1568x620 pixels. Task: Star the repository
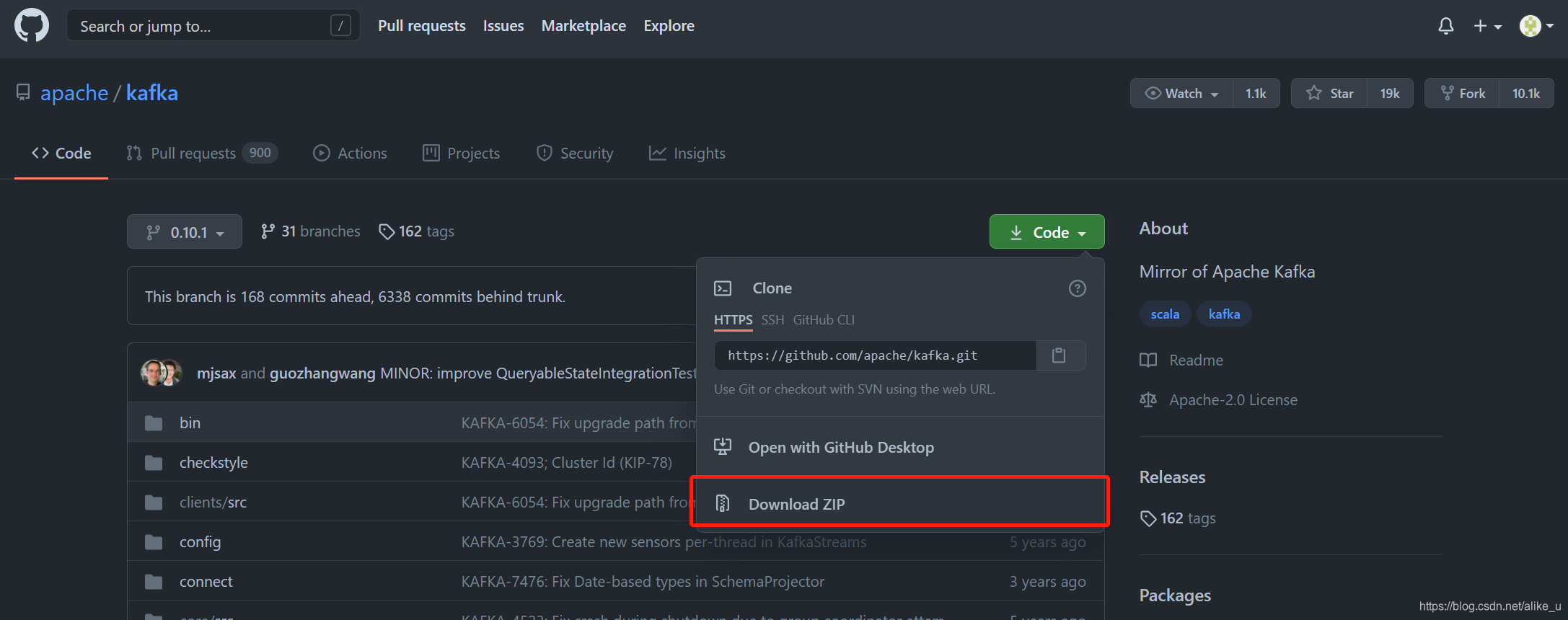[x=1329, y=94]
